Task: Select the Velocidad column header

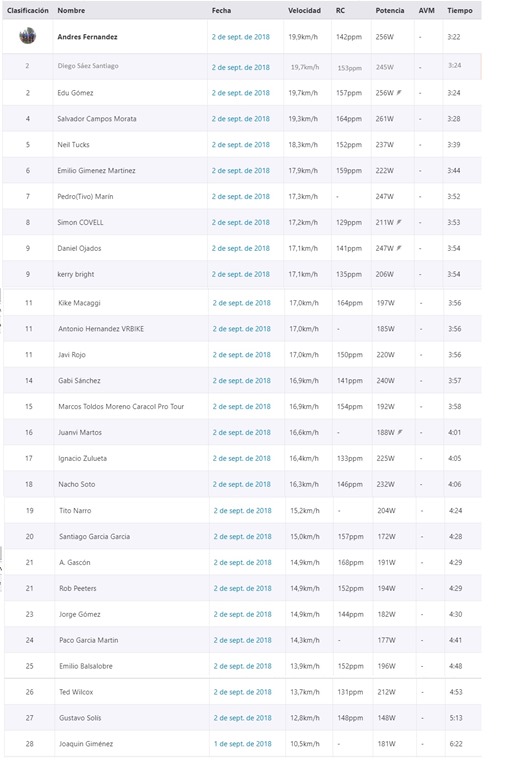Action: [304, 10]
